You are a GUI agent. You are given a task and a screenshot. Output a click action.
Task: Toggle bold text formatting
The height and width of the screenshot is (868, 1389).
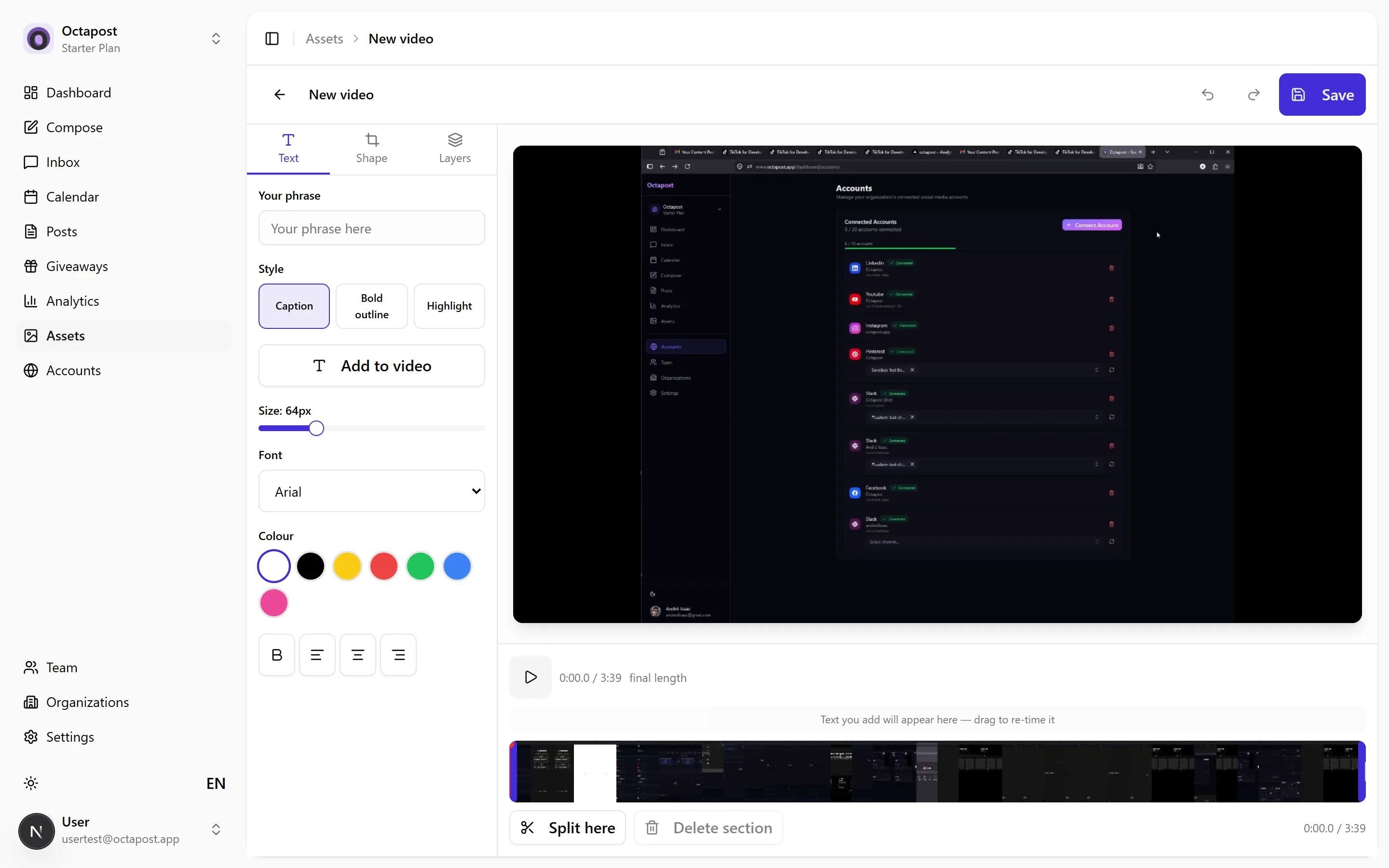click(x=277, y=654)
